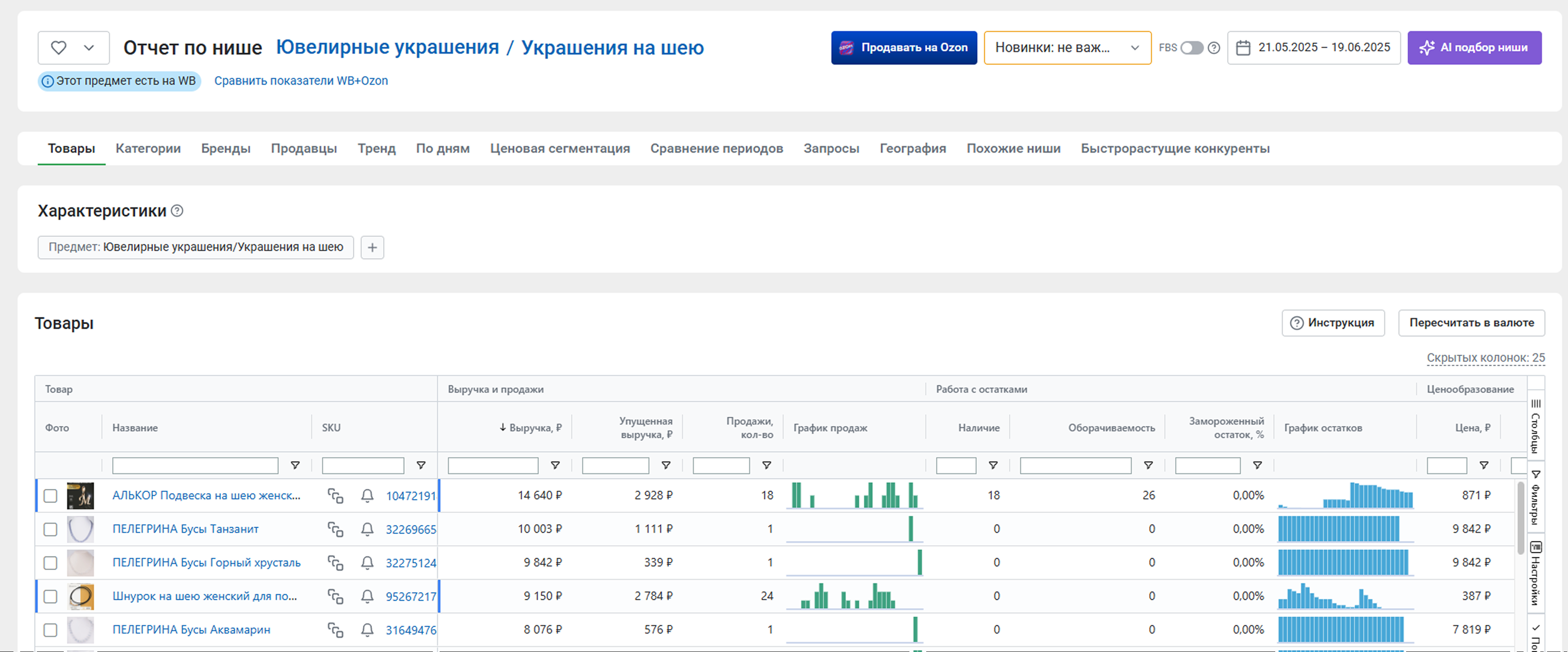Image resolution: width=1568 pixels, height=652 pixels.
Task: Open Цена column filter icon
Action: tap(1484, 465)
